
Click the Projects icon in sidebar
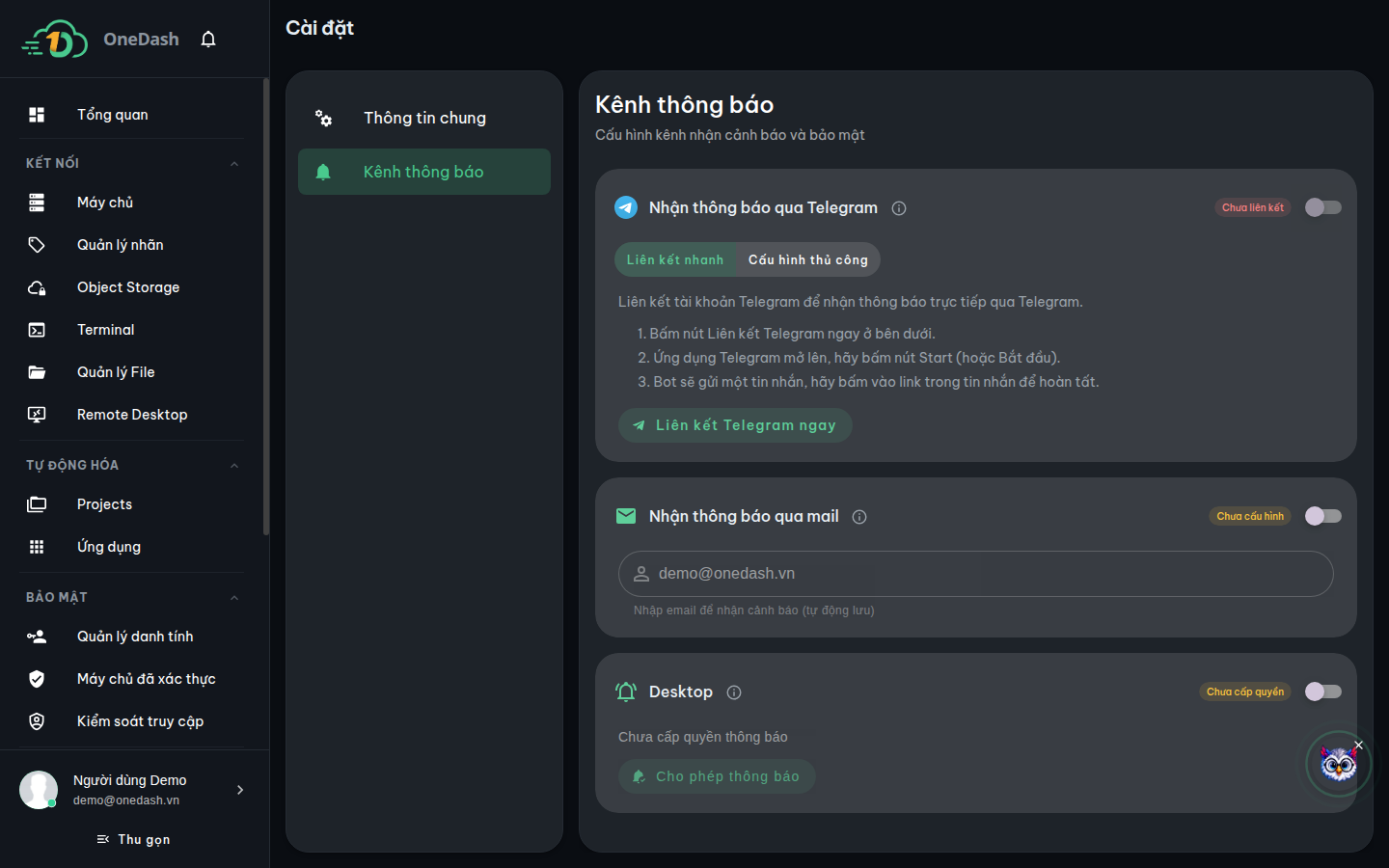coord(37,504)
